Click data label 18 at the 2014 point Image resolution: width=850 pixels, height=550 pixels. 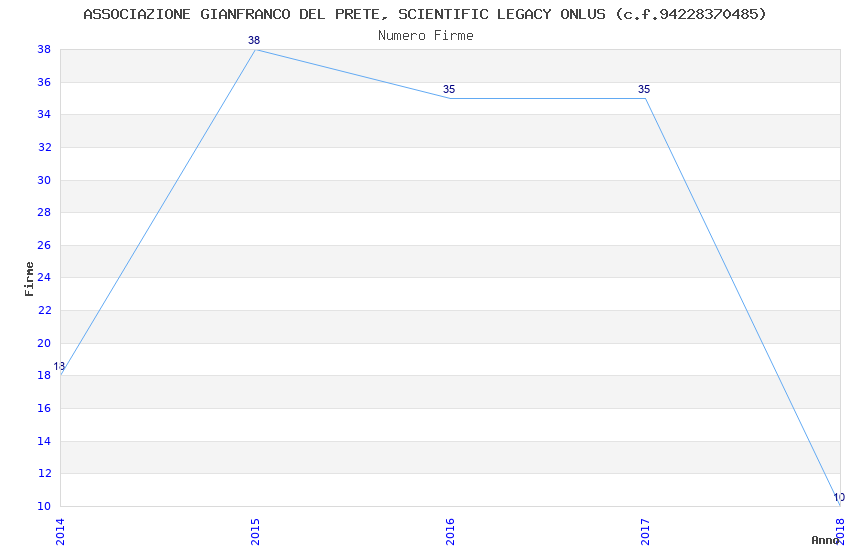pos(59,366)
